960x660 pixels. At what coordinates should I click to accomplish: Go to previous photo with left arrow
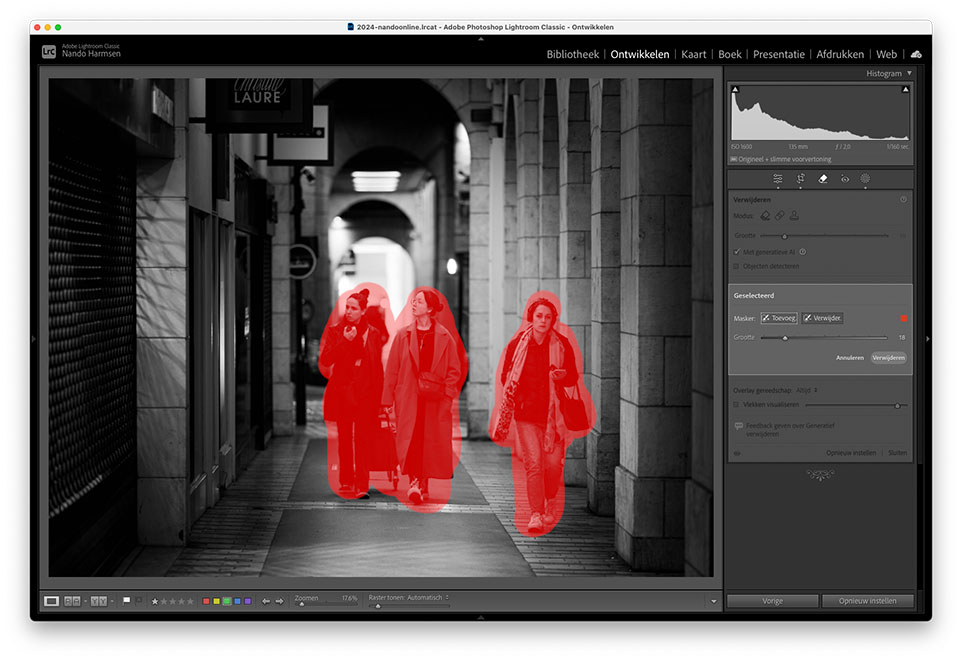pos(266,601)
